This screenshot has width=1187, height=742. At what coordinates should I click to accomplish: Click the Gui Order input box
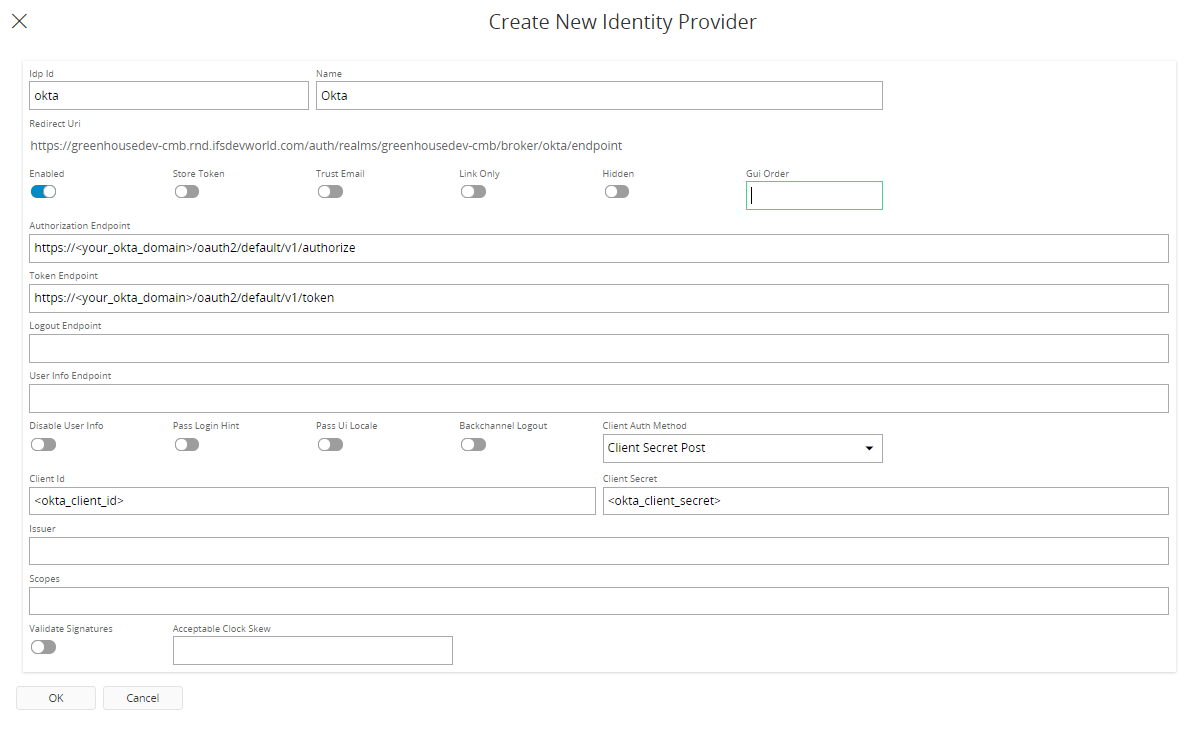pyautogui.click(x=814, y=195)
